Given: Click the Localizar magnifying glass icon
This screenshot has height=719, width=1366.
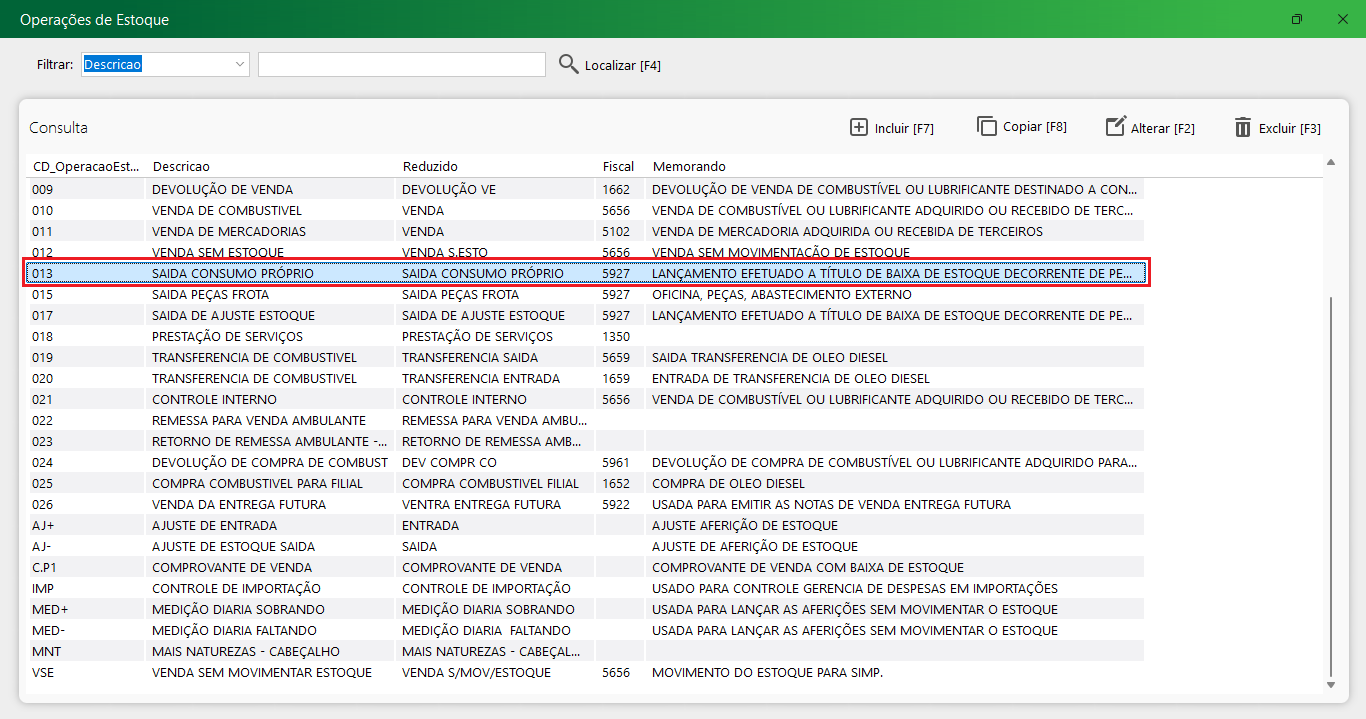Looking at the screenshot, I should coord(569,65).
